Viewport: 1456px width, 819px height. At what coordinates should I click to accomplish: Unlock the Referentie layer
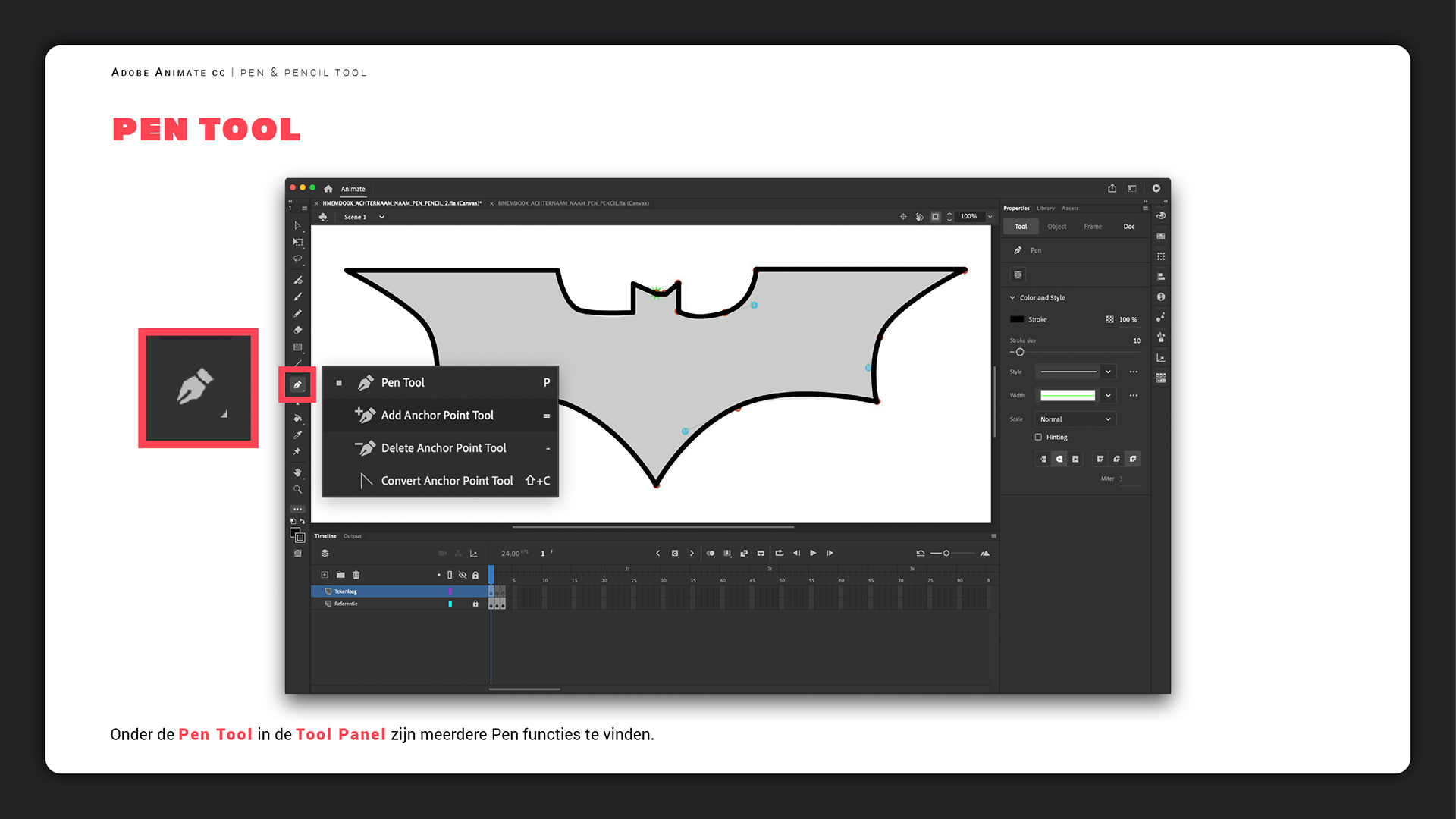point(475,604)
